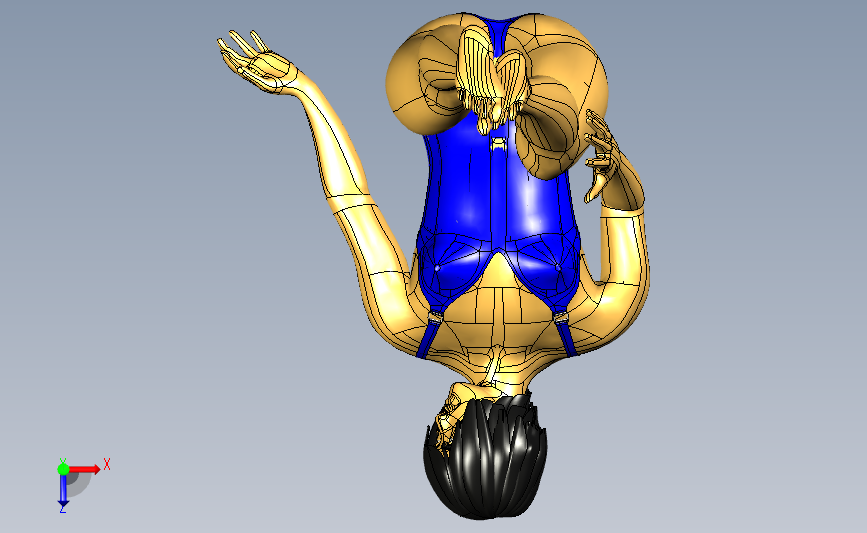Click the green Y axis dot on triad
The image size is (867, 533).
pyautogui.click(x=63, y=469)
